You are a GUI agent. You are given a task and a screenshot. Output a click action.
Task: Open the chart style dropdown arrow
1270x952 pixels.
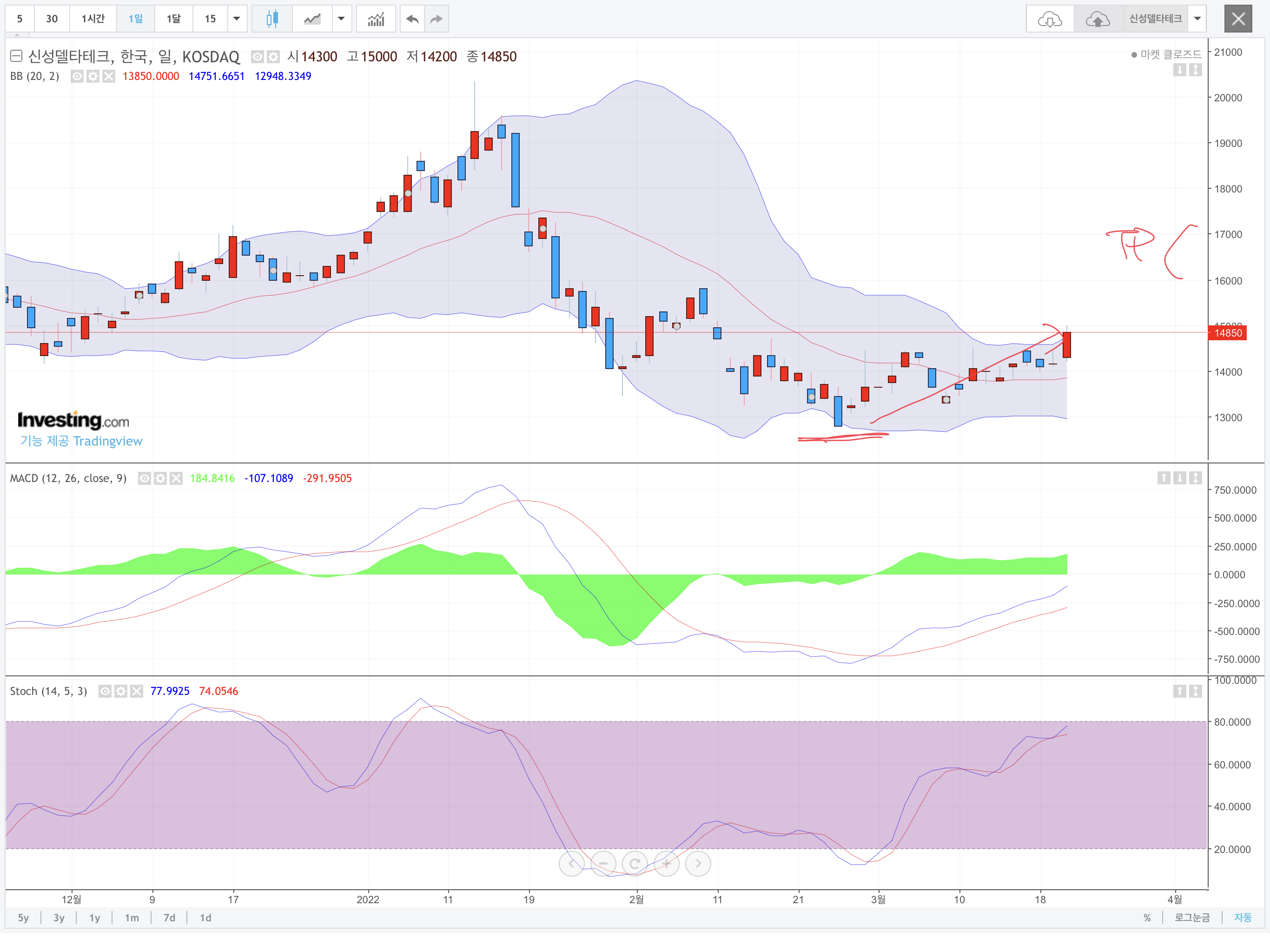pyautogui.click(x=341, y=19)
